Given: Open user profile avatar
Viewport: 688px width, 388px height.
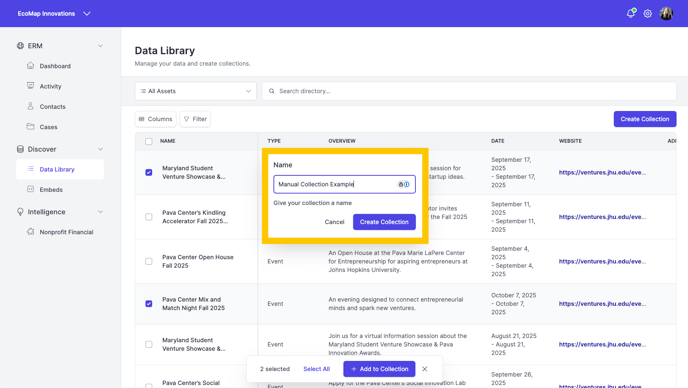Looking at the screenshot, I should tap(666, 13).
